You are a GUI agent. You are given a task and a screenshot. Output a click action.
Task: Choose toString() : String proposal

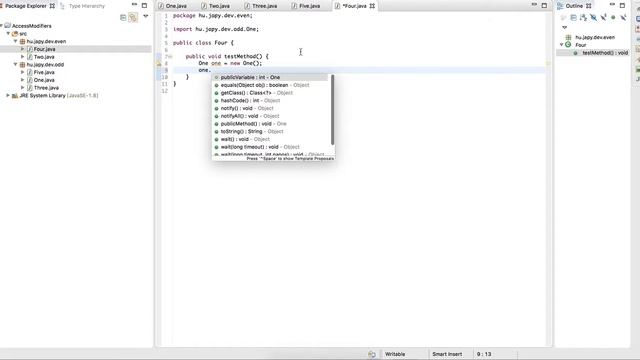[x=270, y=132]
